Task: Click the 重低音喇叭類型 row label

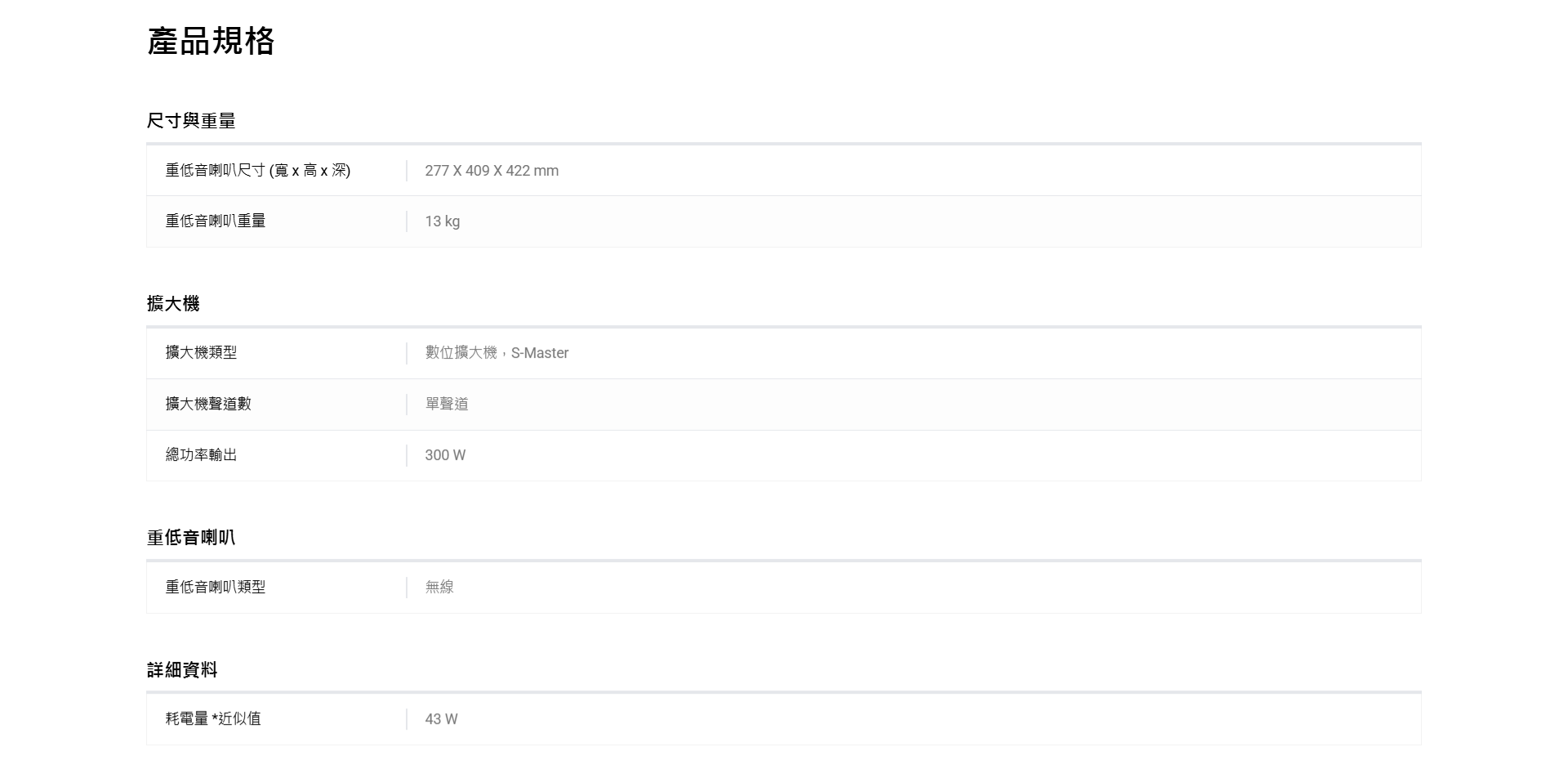Action: [x=216, y=587]
